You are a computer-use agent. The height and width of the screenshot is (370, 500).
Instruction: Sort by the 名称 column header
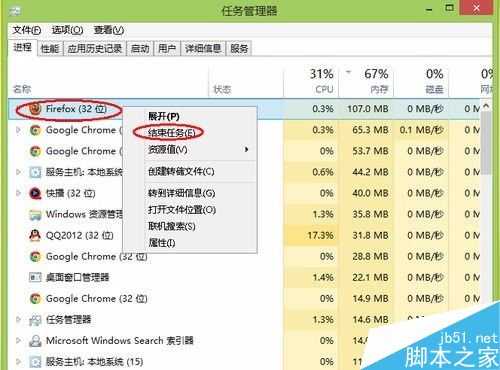[109, 82]
